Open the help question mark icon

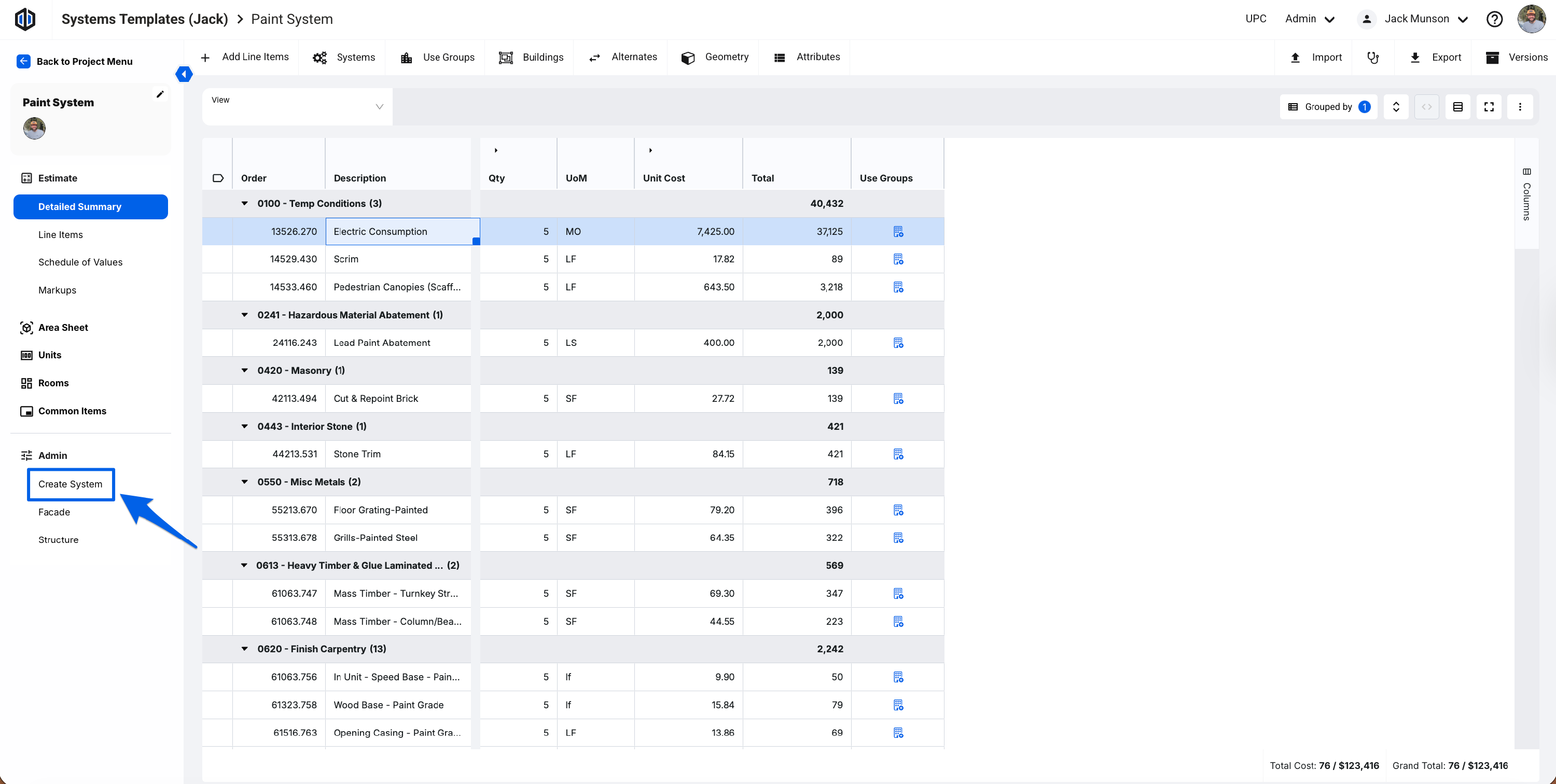pyautogui.click(x=1494, y=19)
